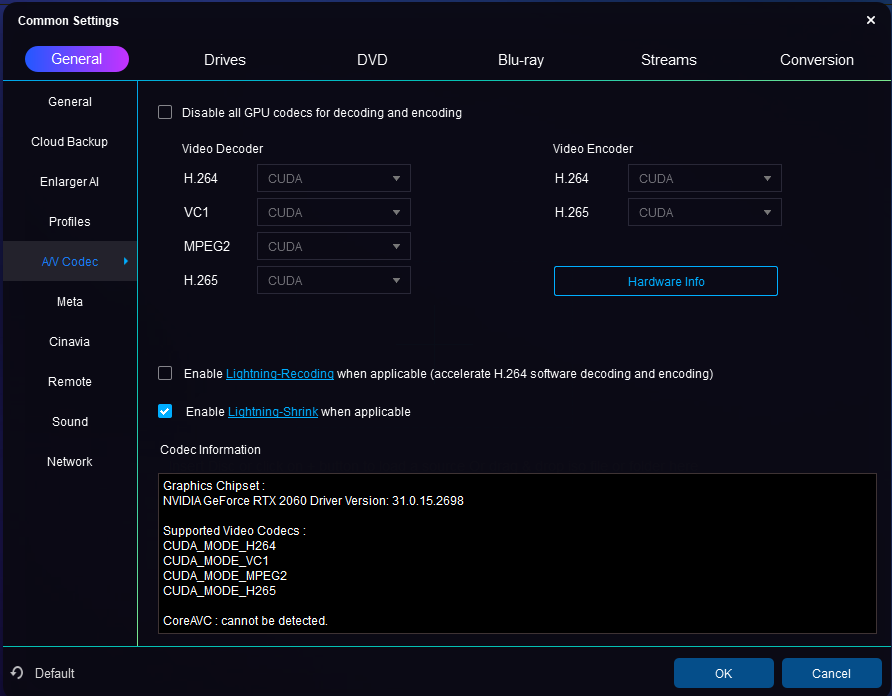This screenshot has width=892, height=696.
Task: Switch to the Streams tab
Action: (x=668, y=60)
